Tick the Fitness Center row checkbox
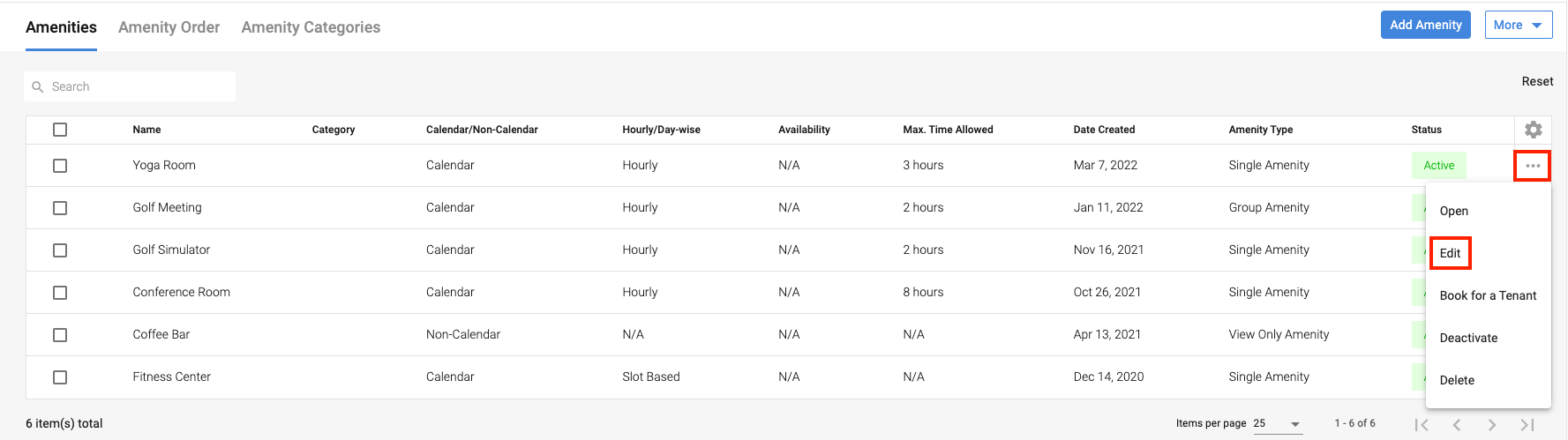The width and height of the screenshot is (1568, 440). coord(60,377)
